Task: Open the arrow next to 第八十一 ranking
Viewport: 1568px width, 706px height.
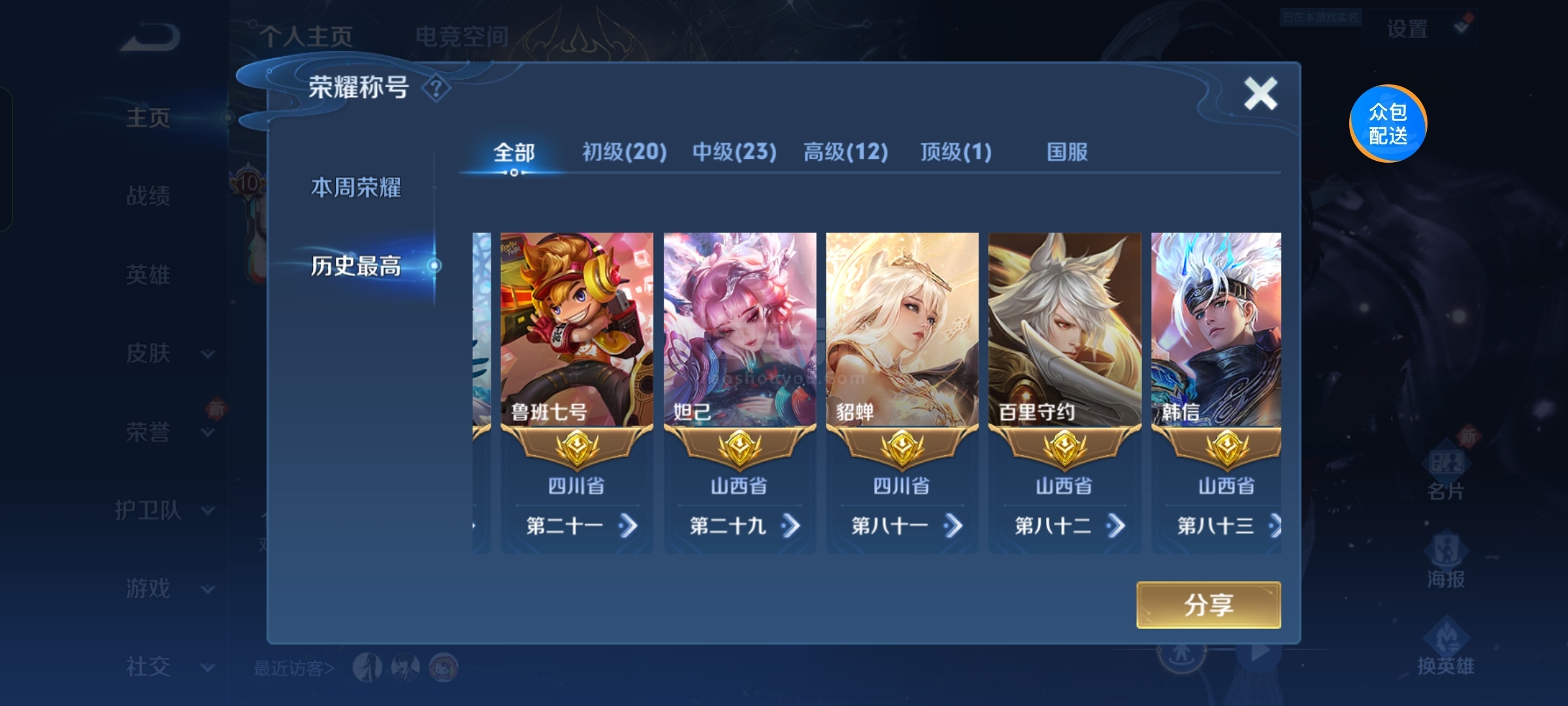Action: click(953, 525)
